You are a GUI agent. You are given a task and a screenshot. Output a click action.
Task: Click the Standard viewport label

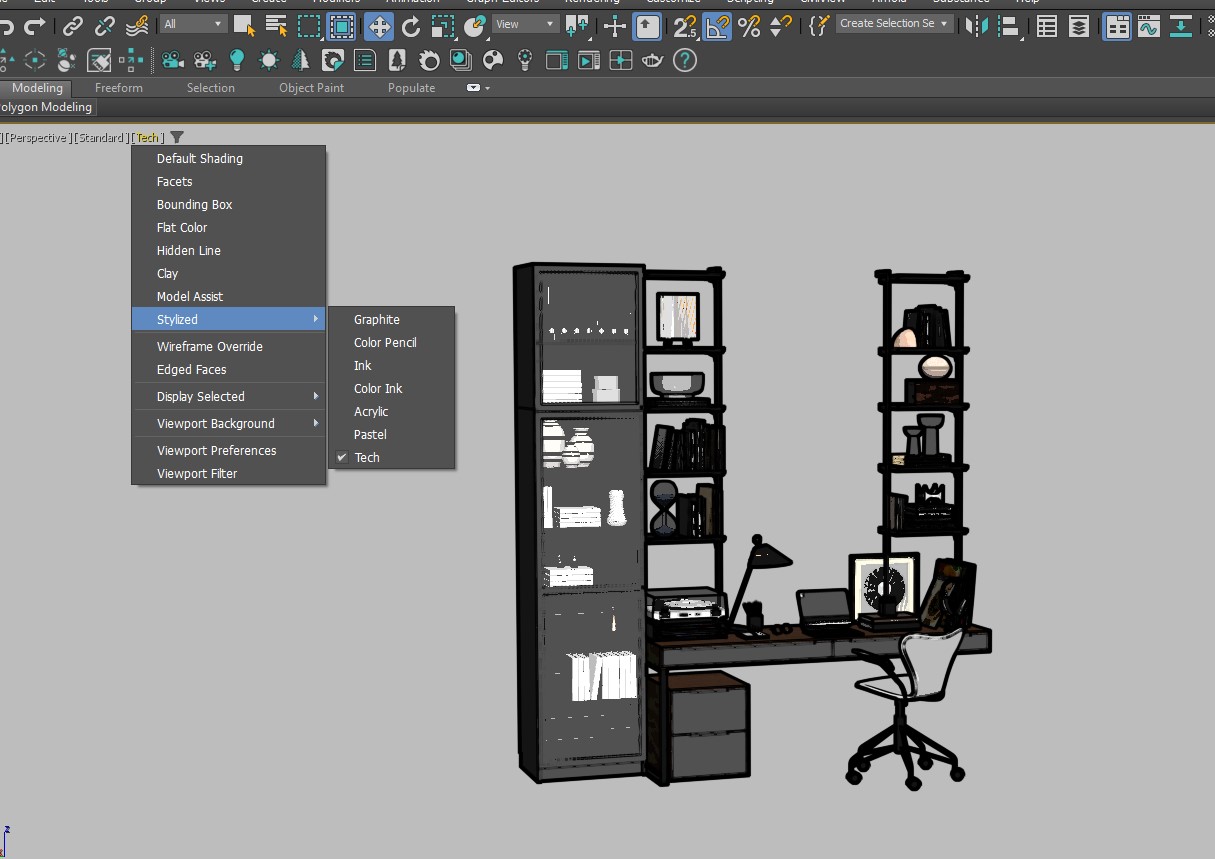tap(101, 138)
